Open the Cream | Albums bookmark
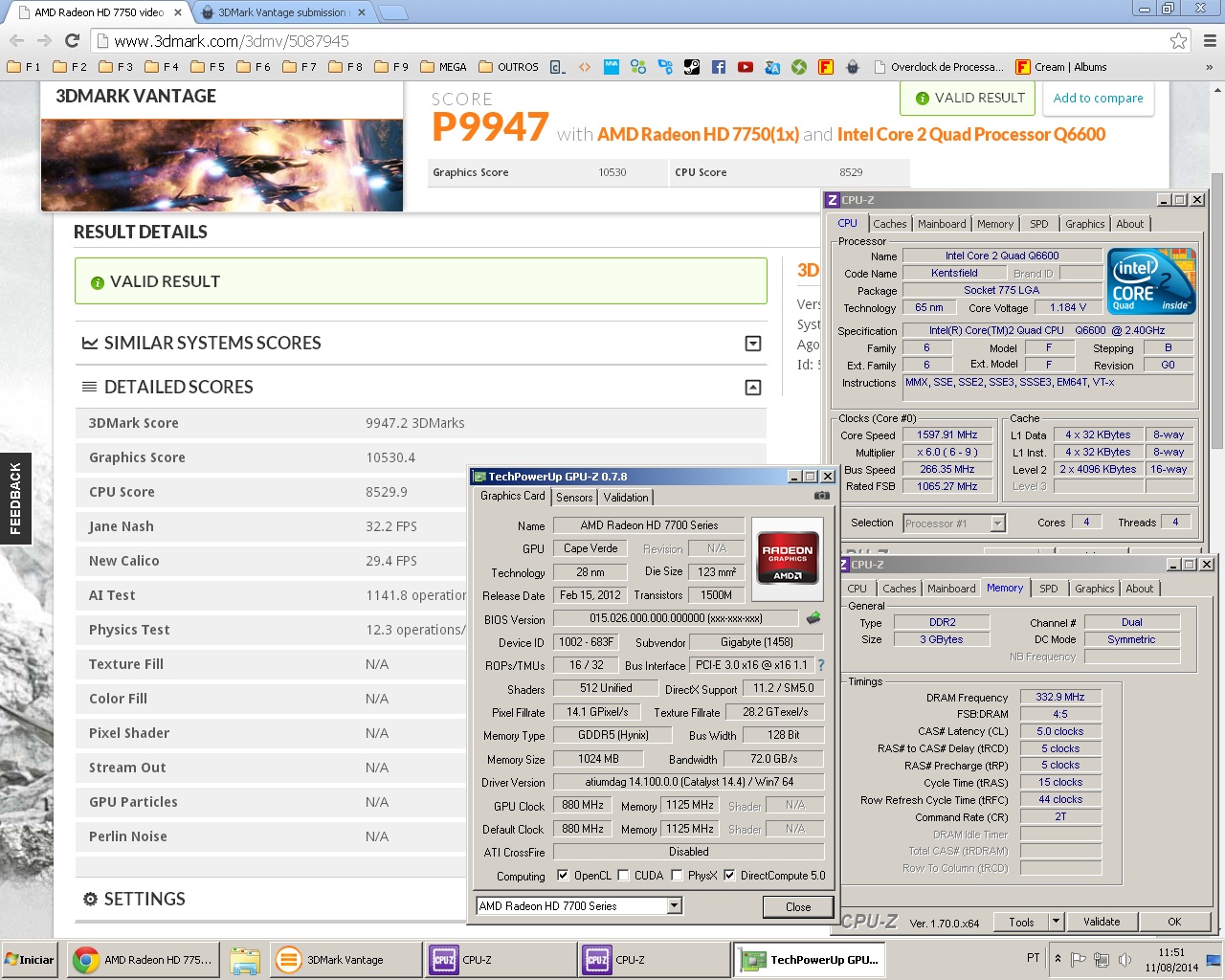Image resolution: width=1225 pixels, height=980 pixels. pyautogui.click(x=1061, y=67)
